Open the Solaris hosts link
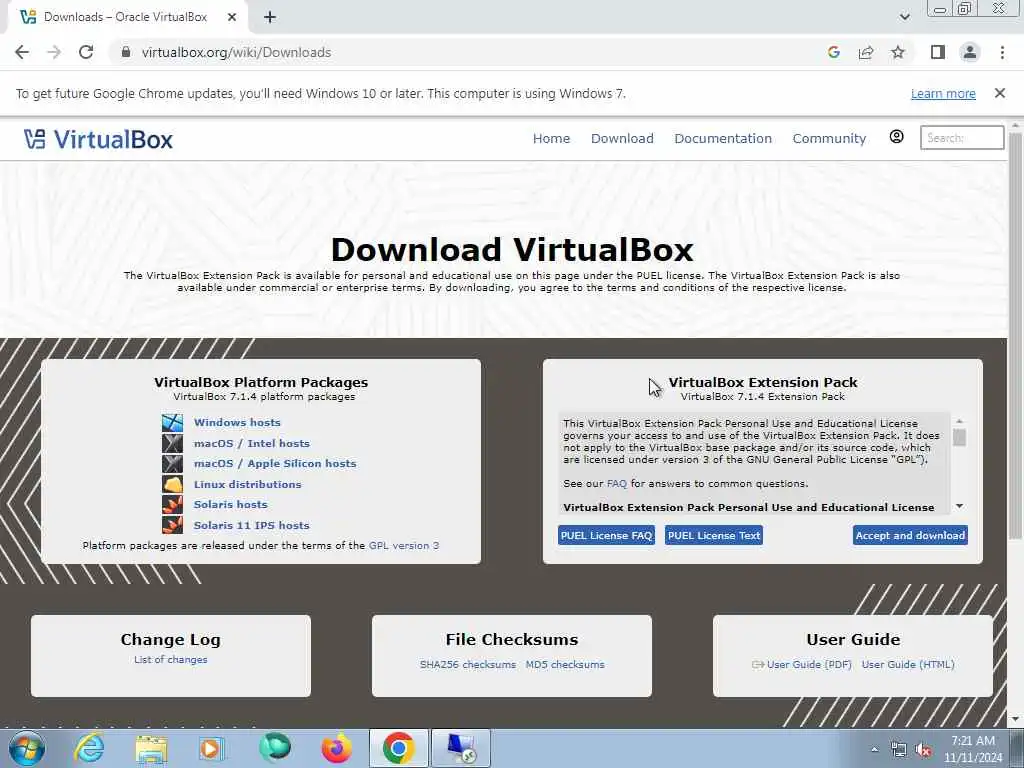The width and height of the screenshot is (1024, 768). pyautogui.click(x=231, y=505)
